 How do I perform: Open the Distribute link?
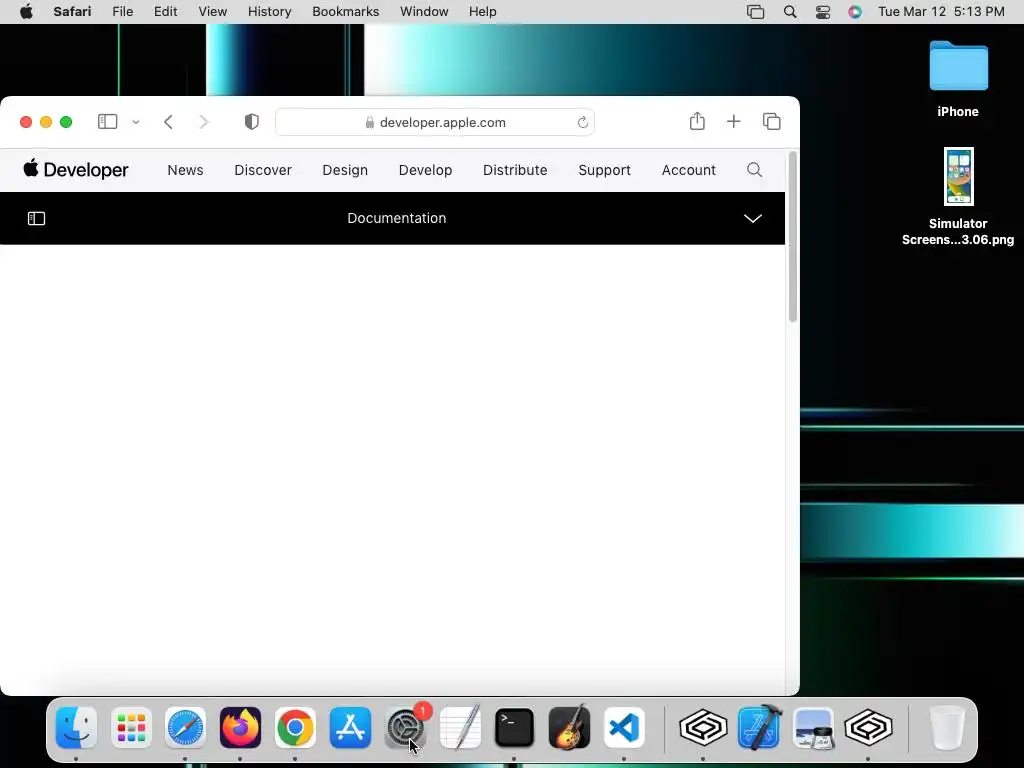[515, 170]
